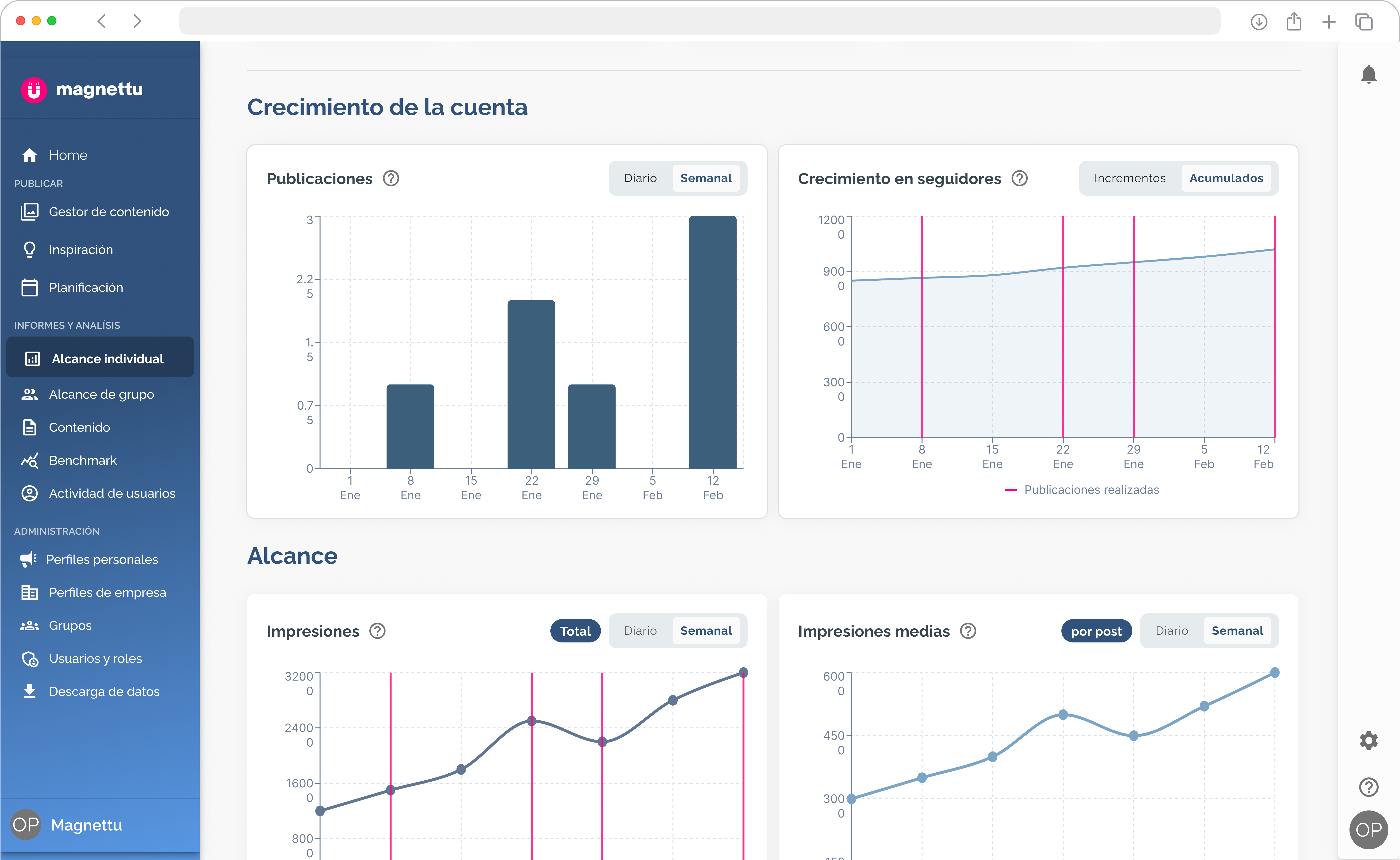1400x860 pixels.
Task: Open the Total selector in Impresiones
Action: click(575, 631)
